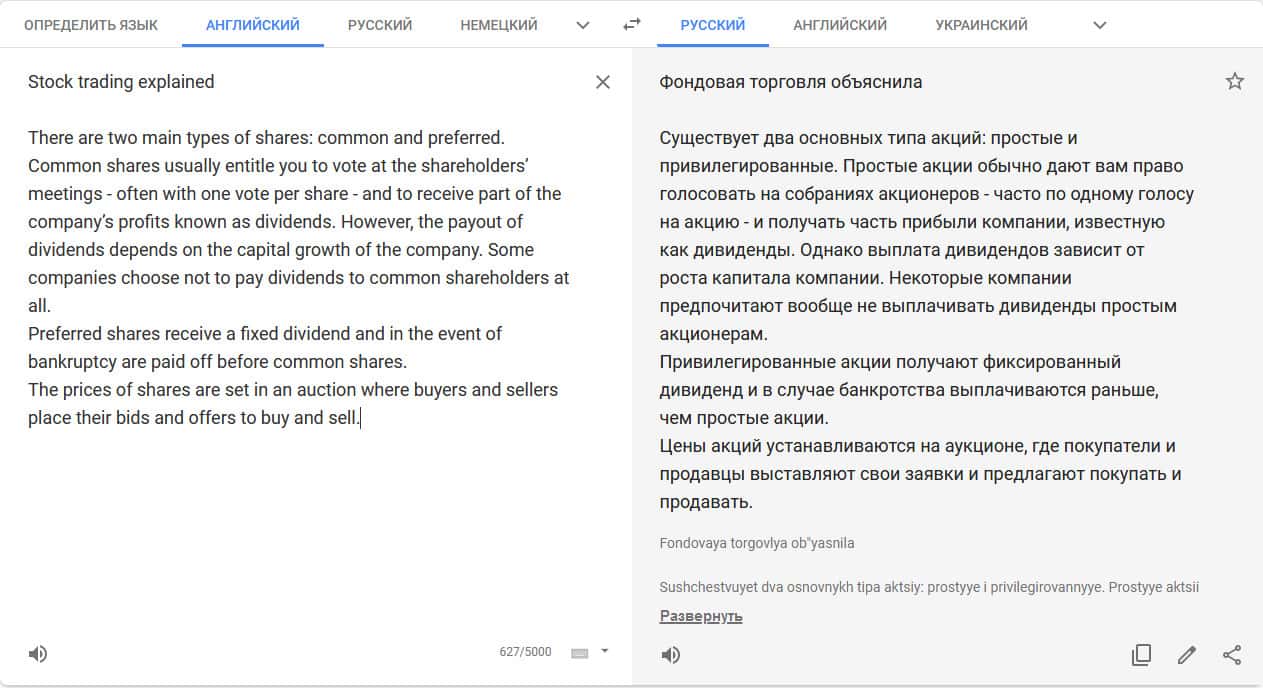Select the ОПРЕДЕЛИТЬ ЯЗЫК tab

pyautogui.click(x=91, y=25)
